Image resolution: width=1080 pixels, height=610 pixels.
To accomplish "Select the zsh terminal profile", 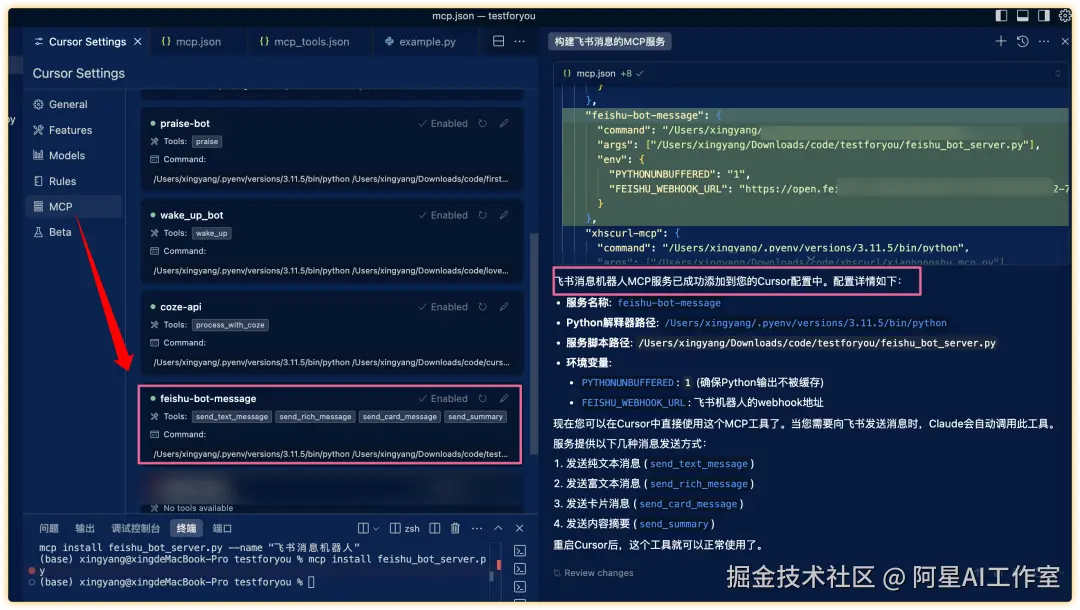I will click(405, 528).
